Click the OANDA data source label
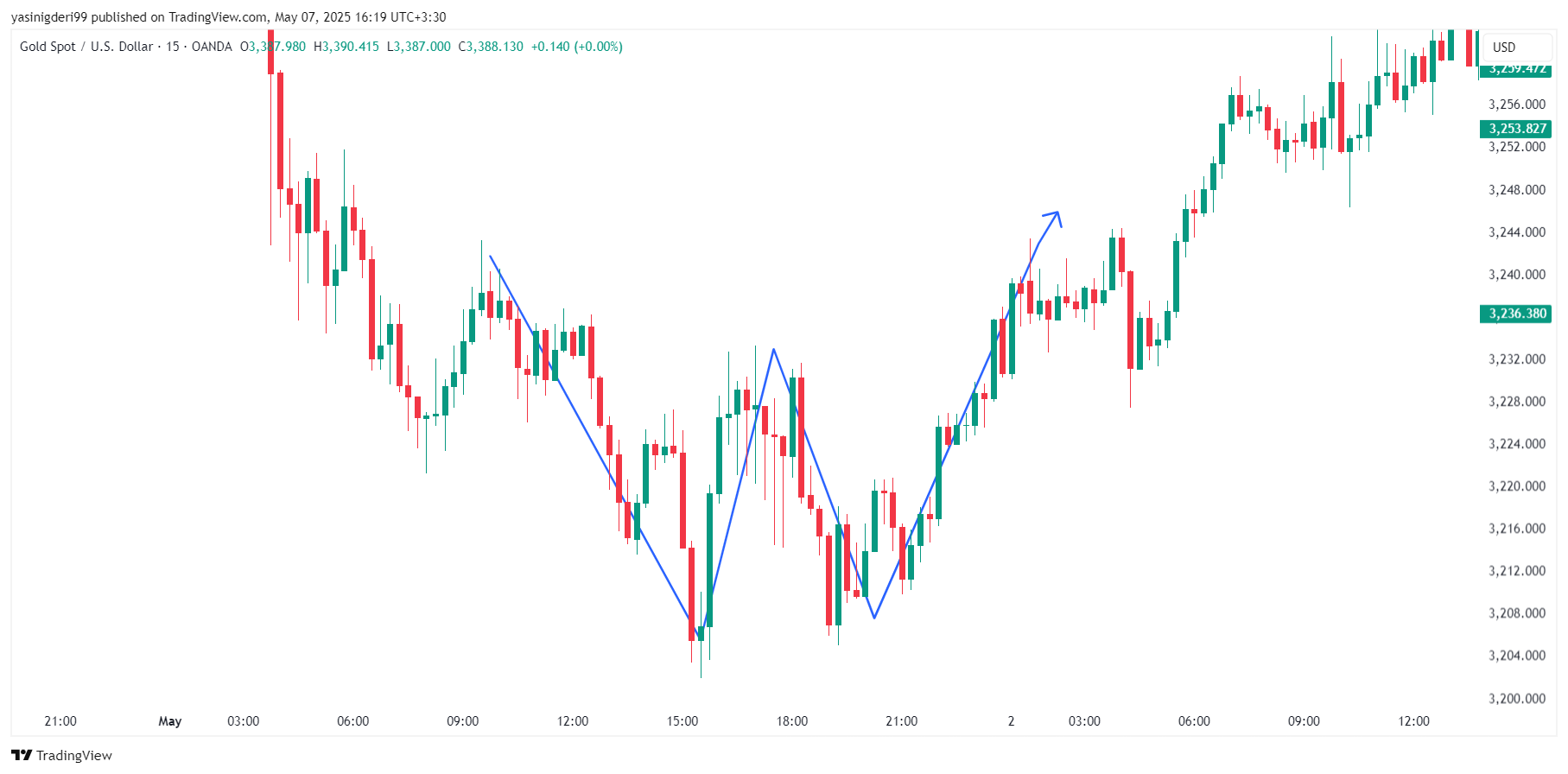The height and width of the screenshot is (774, 1568). point(212,47)
